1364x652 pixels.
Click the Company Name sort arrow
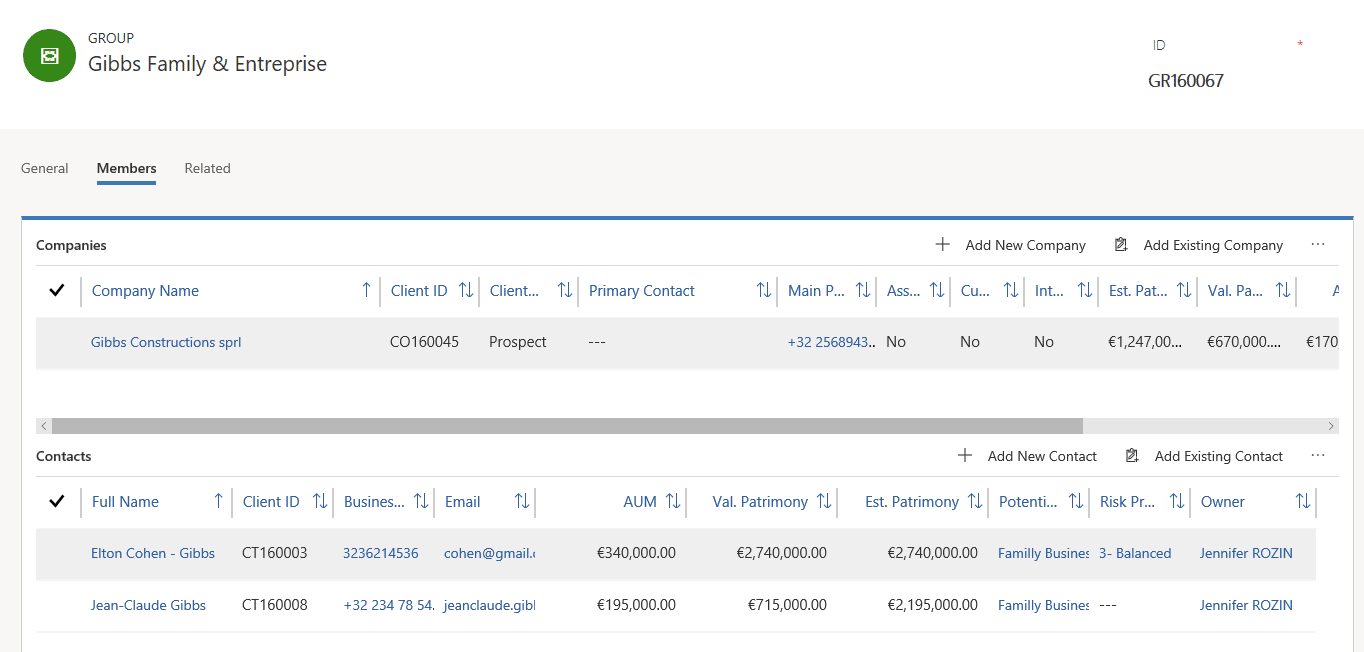coord(366,290)
